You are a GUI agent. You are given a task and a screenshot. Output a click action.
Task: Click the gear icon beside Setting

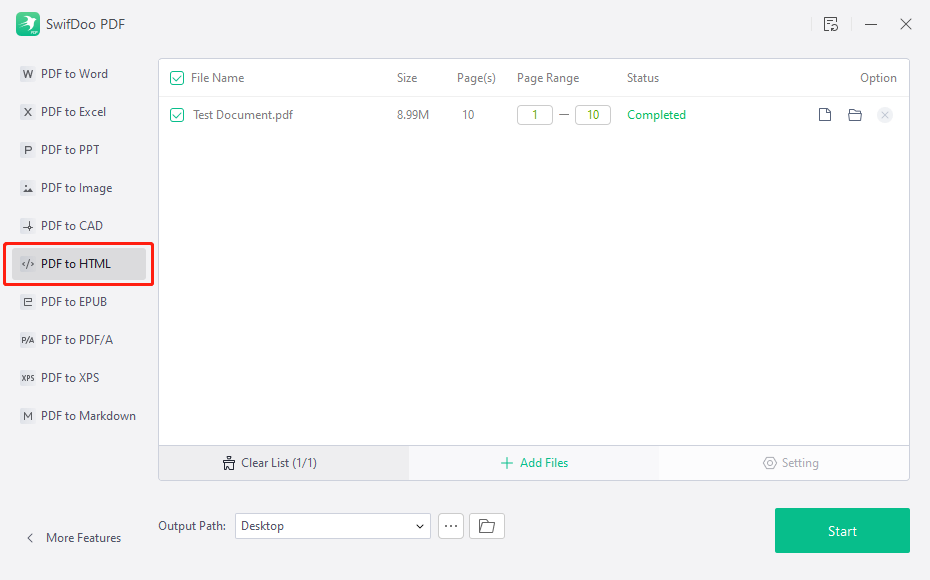pyautogui.click(x=769, y=463)
